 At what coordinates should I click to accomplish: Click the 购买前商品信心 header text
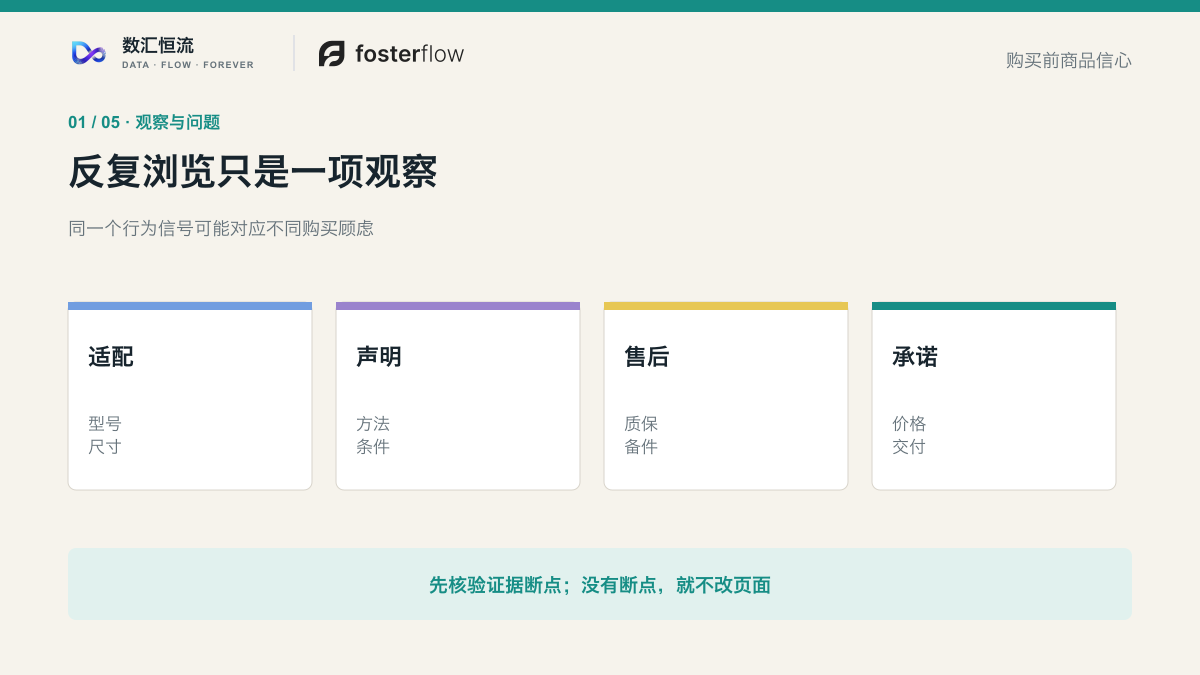(x=1069, y=60)
